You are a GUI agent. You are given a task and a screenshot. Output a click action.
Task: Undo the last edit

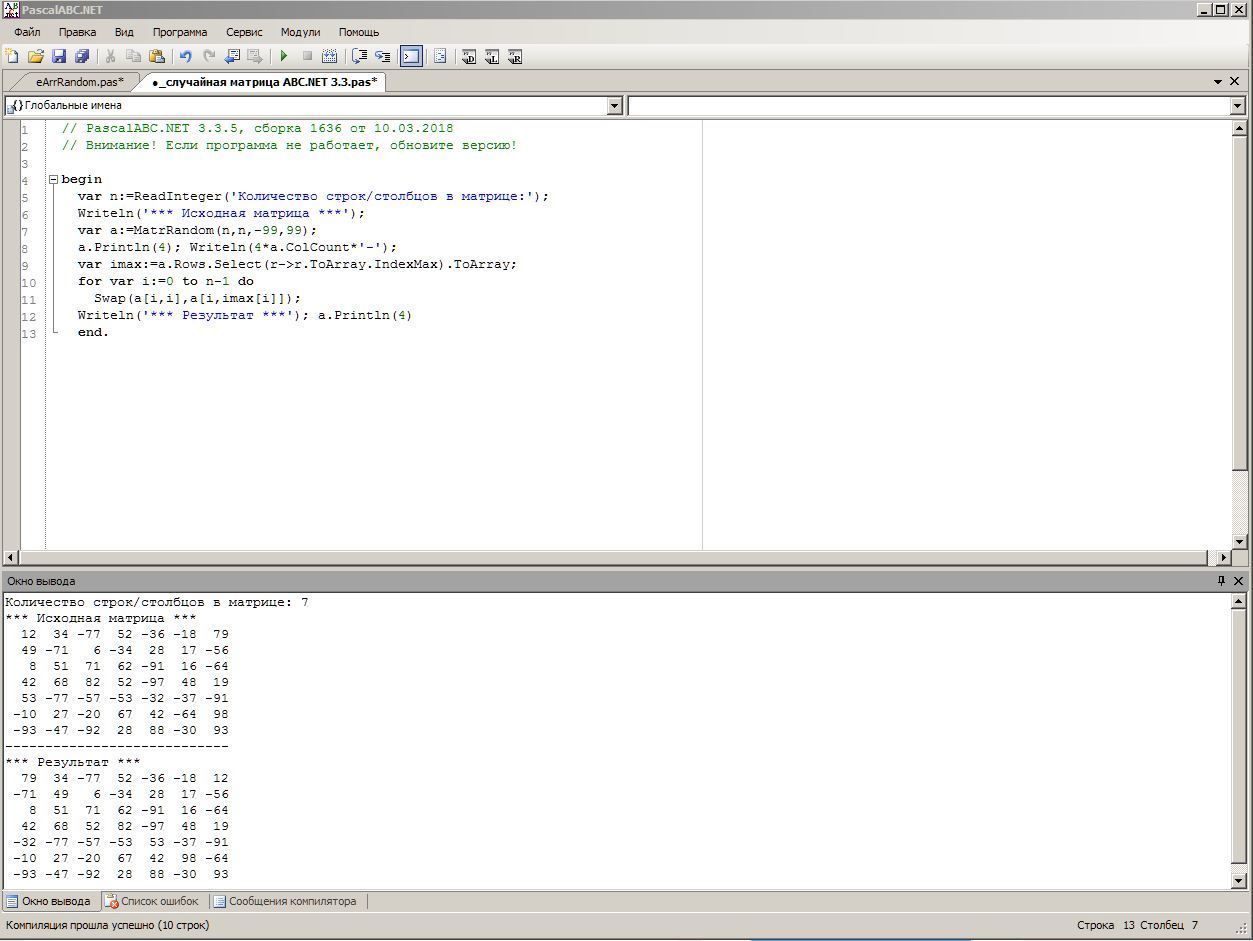pos(185,57)
